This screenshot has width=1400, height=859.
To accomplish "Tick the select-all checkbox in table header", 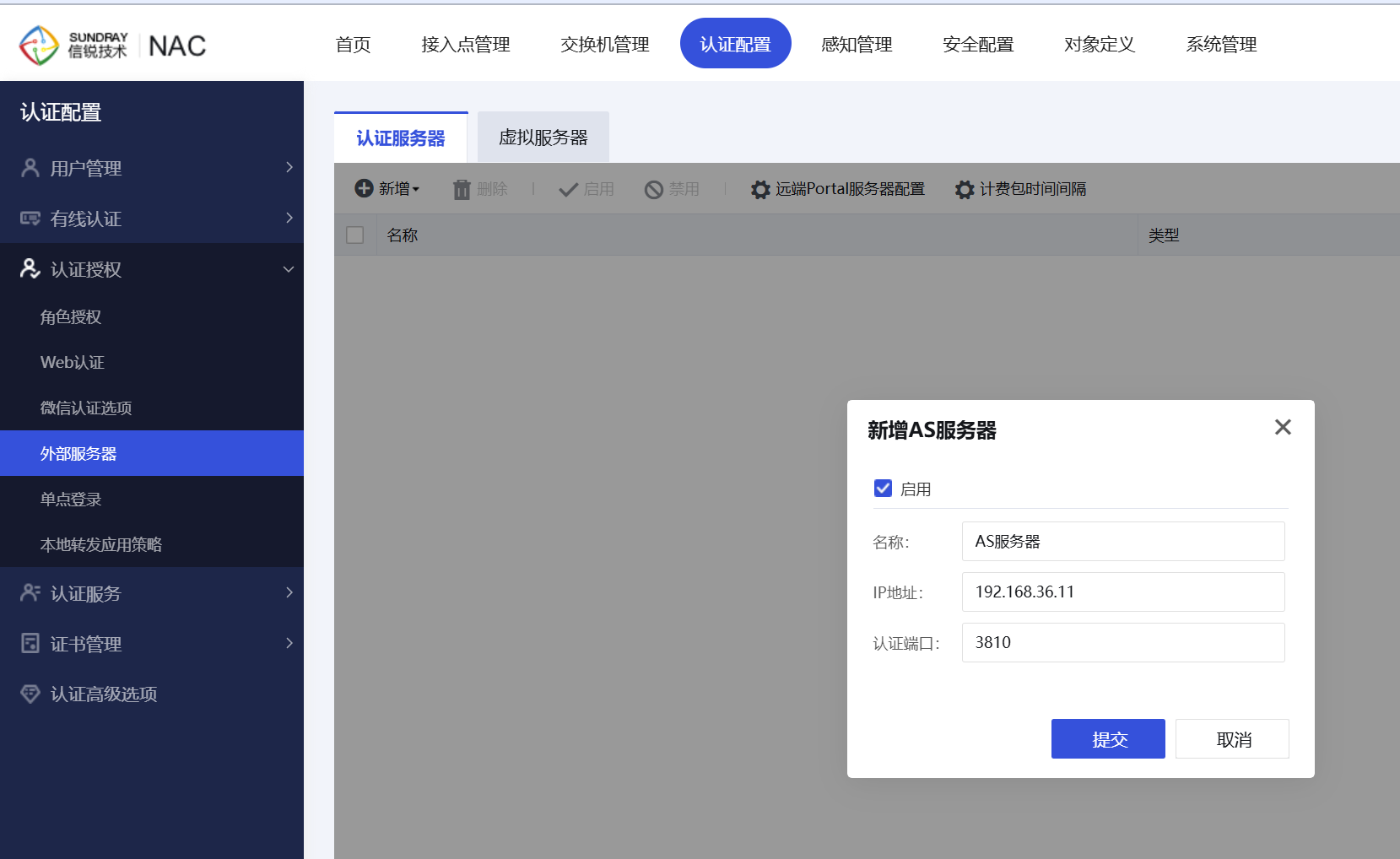I will 355,235.
